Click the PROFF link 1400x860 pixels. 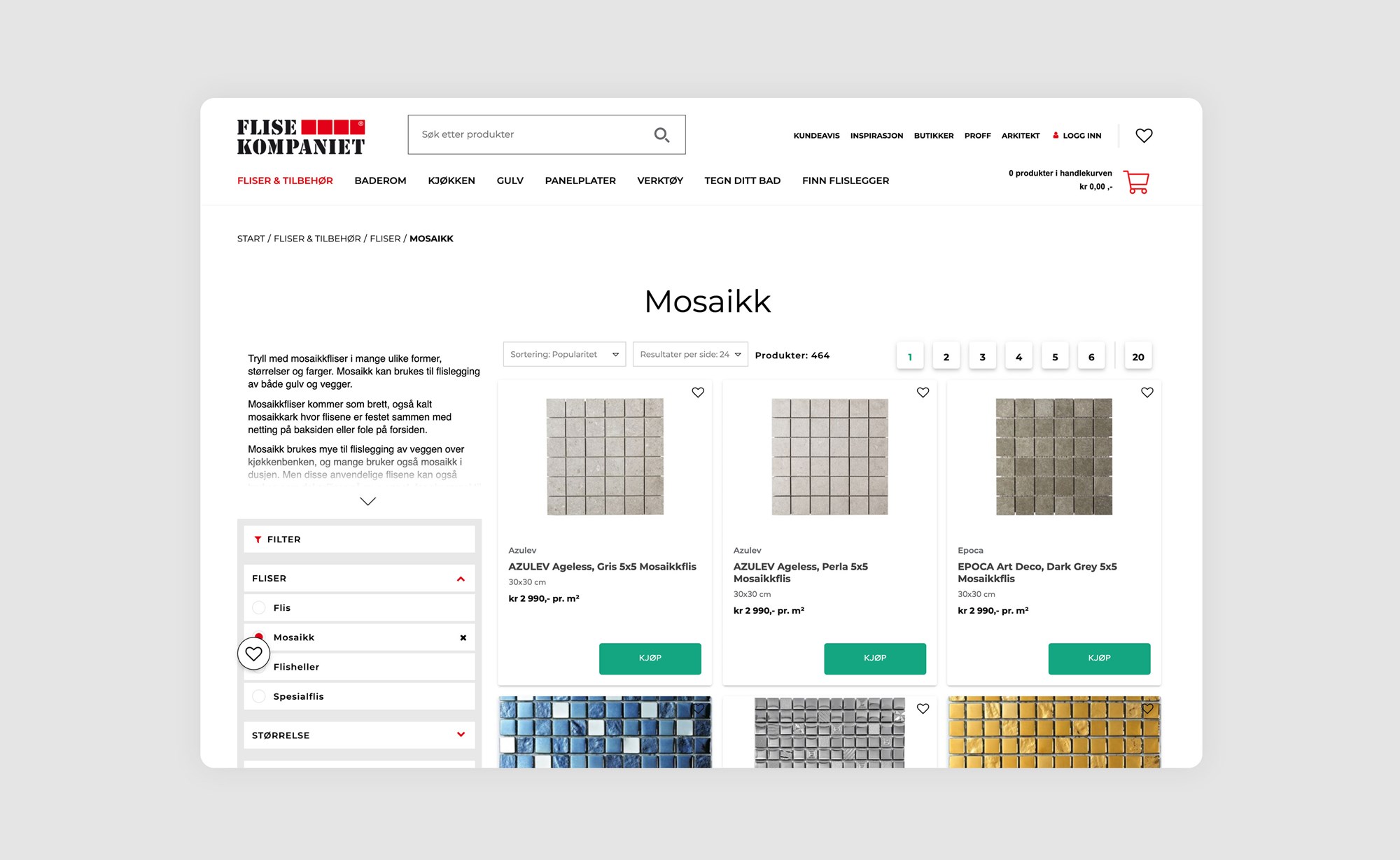(977, 136)
